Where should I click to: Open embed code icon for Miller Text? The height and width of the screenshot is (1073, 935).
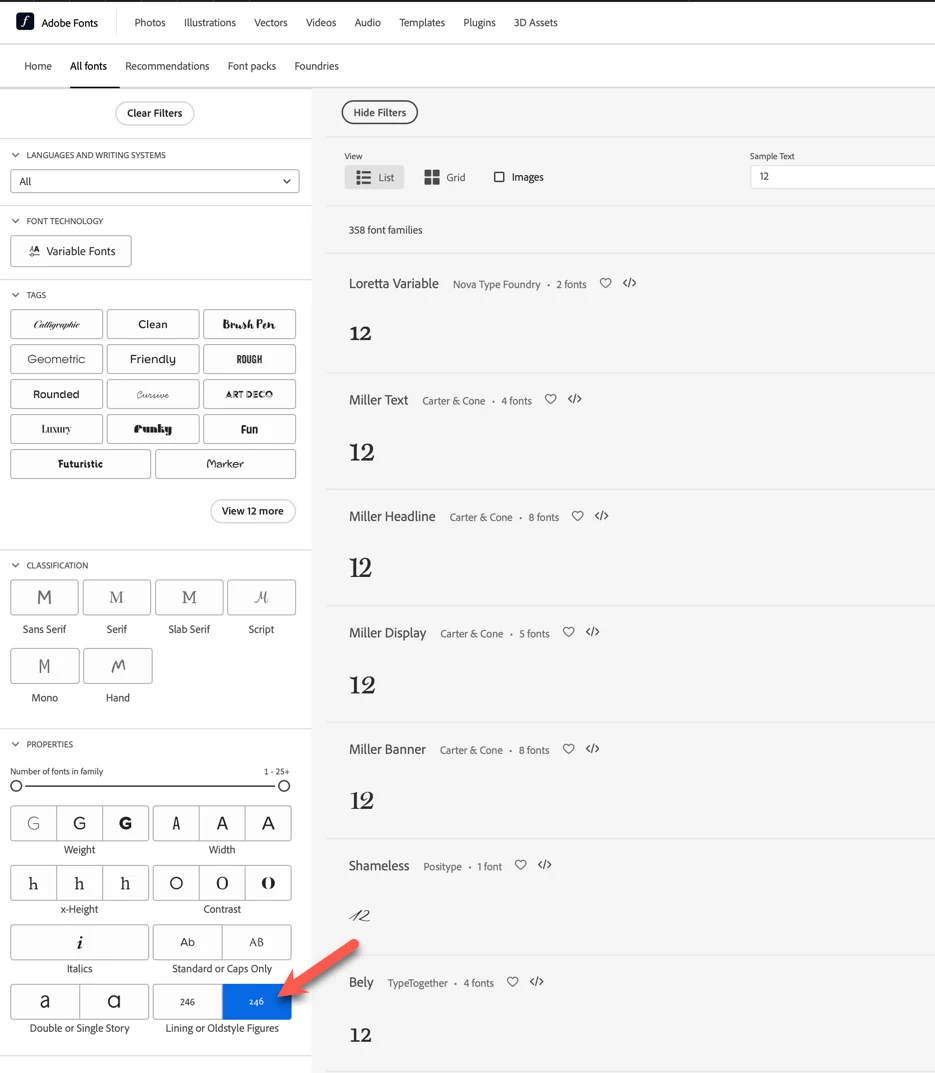coord(575,400)
